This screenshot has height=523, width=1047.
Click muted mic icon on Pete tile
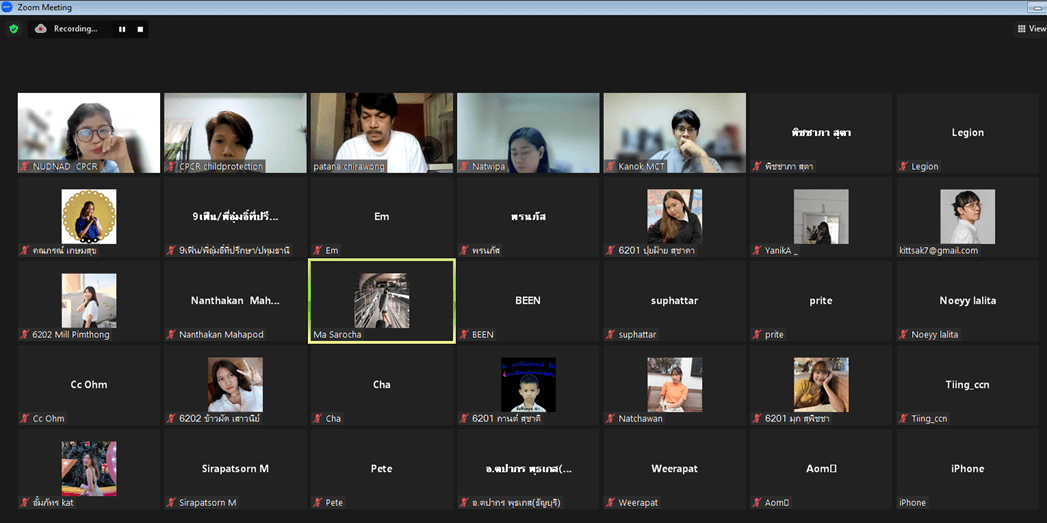click(x=318, y=503)
